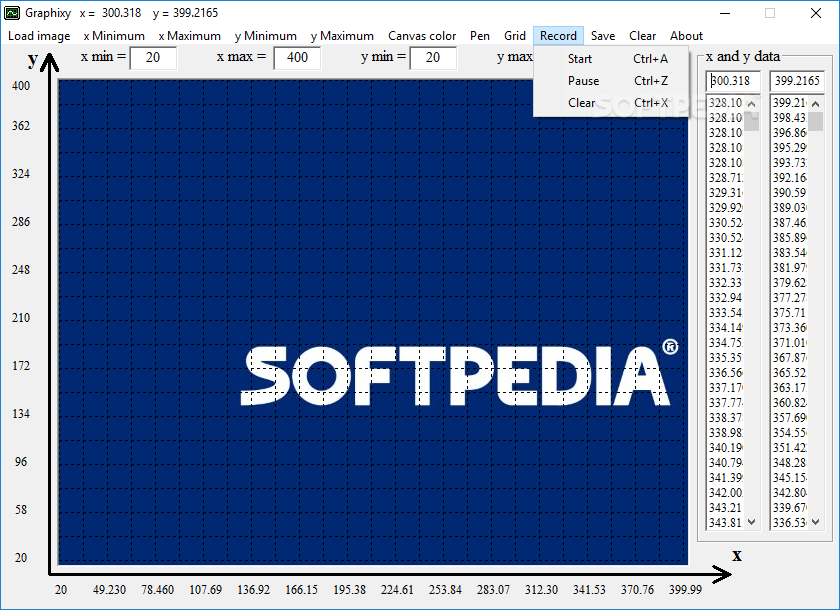Click the Graphixy app icon in title bar
Viewport: 840px width, 610px height.
(x=12, y=13)
